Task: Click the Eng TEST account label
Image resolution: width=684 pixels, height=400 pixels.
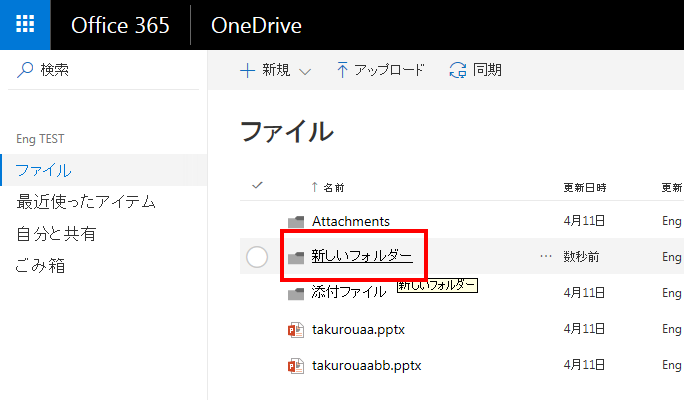Action: 40,139
